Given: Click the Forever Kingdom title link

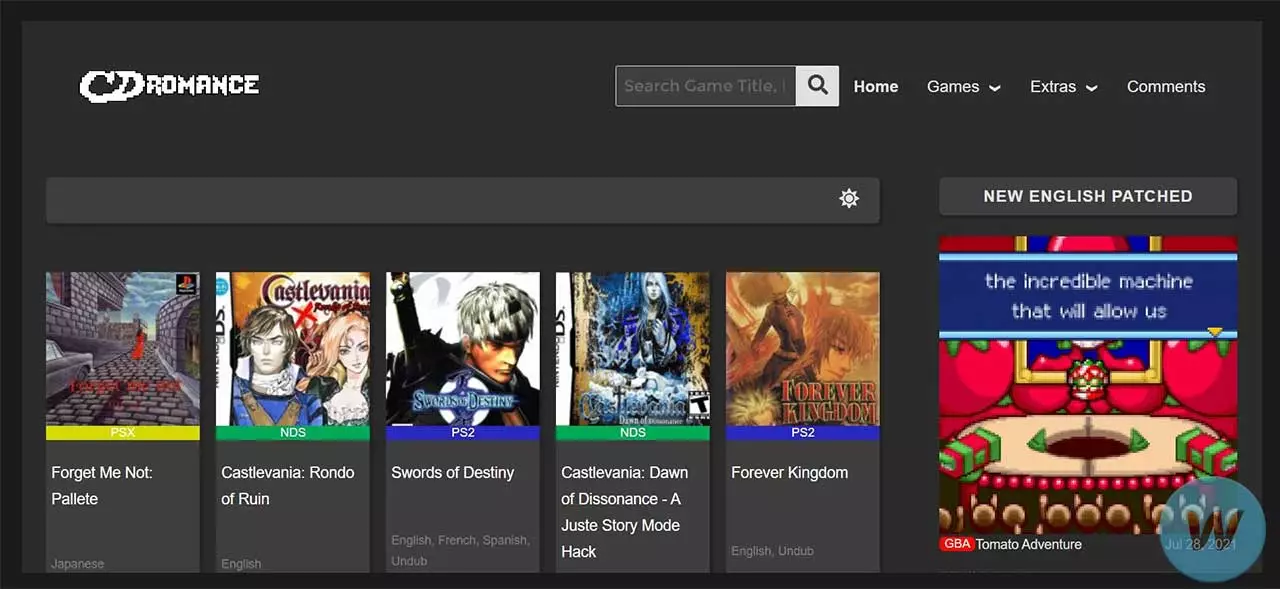Looking at the screenshot, I should click(790, 472).
